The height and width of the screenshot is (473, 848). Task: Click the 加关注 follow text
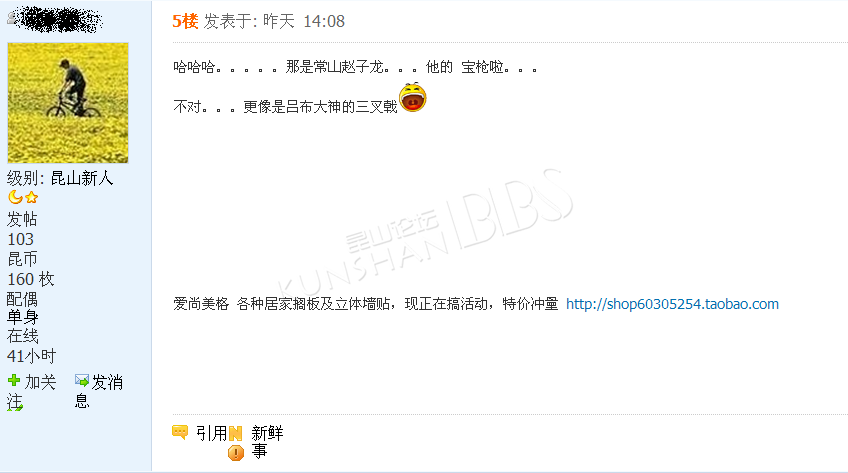point(32,392)
